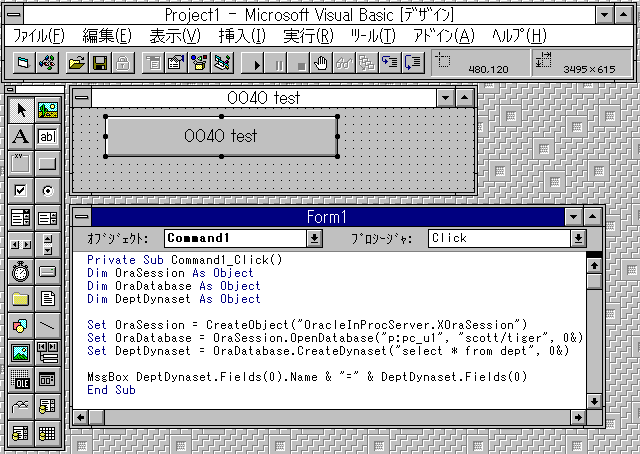
Task: Click the "0040 test" command button
Action: [x=221, y=136]
